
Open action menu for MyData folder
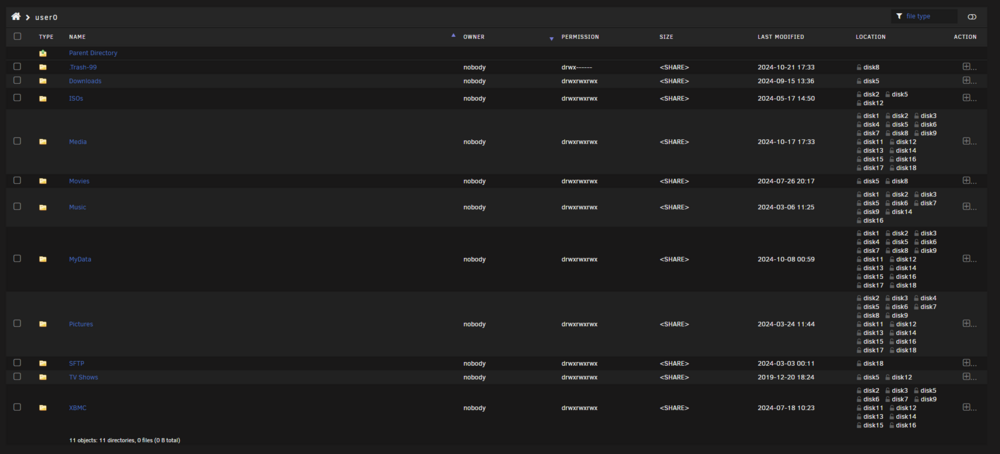pos(969,259)
